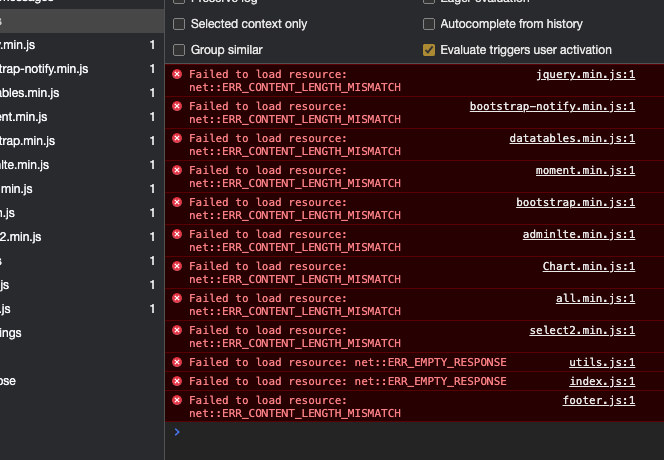Select sidebar item ending ent.min.js
The width and height of the screenshot is (664, 460).
pos(82,117)
